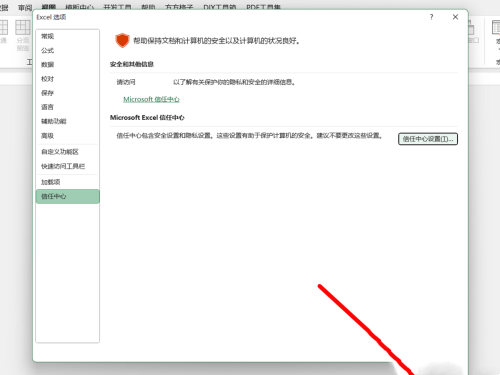The image size is (500, 375).
Task: Click the 分页预览 icon in the background ribbon
Action: pyautogui.click(x=23, y=35)
